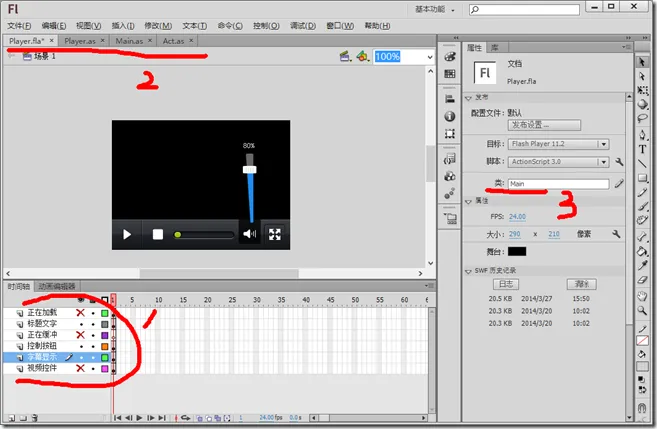657x429 pixels.
Task: Click the fullscreen icon on the player
Action: coord(275,235)
